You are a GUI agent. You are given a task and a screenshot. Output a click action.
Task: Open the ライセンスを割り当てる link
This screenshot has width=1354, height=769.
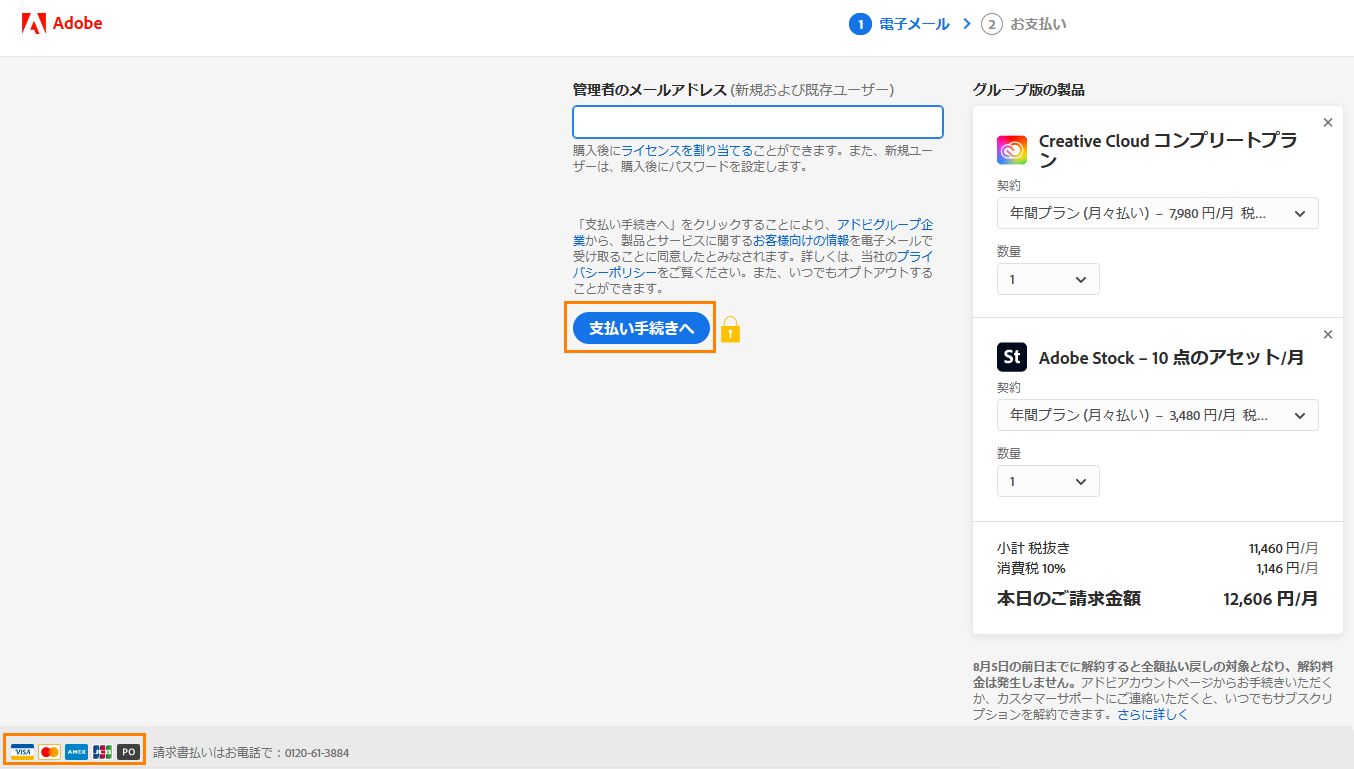(687, 150)
